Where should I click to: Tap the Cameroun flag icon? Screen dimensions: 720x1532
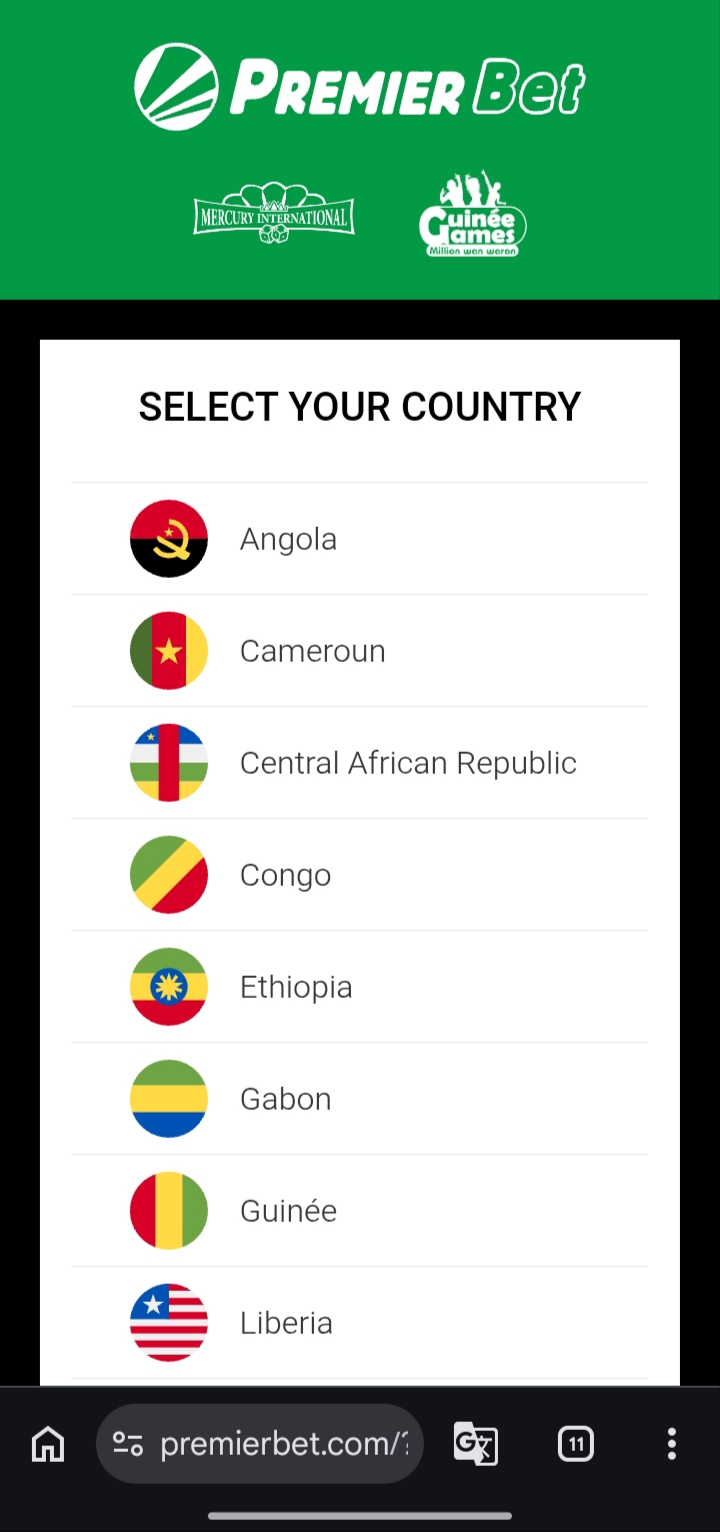tap(169, 651)
